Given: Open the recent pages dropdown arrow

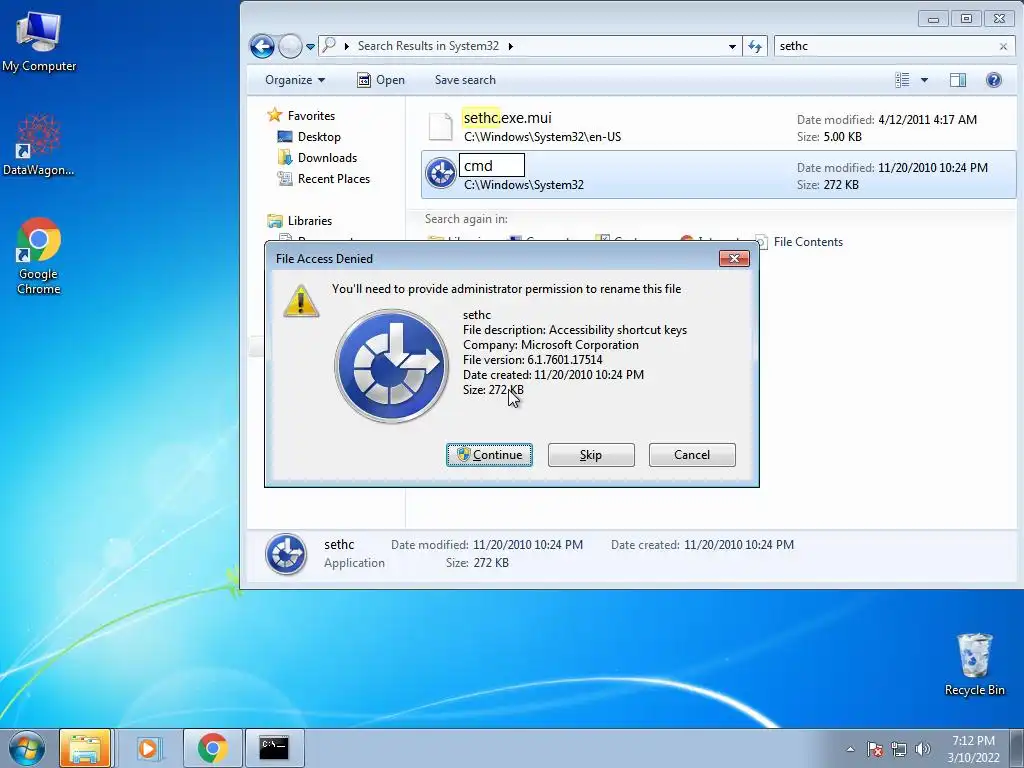Looking at the screenshot, I should 310,46.
